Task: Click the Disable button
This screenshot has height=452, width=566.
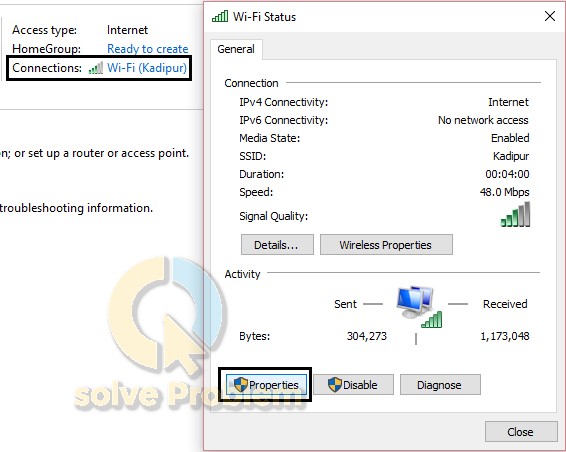Action: pos(353,384)
